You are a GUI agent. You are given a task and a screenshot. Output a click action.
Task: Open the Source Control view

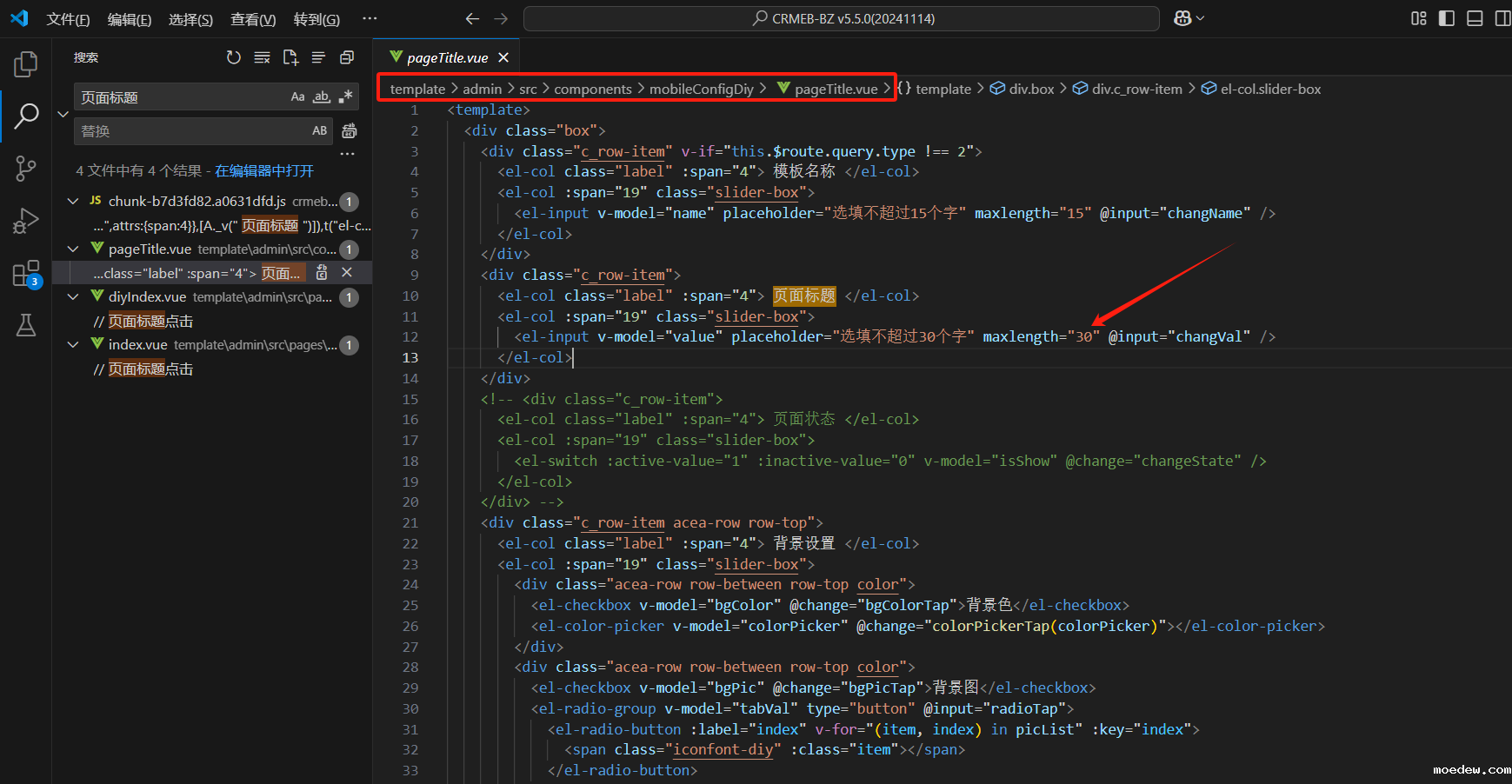tap(26, 169)
